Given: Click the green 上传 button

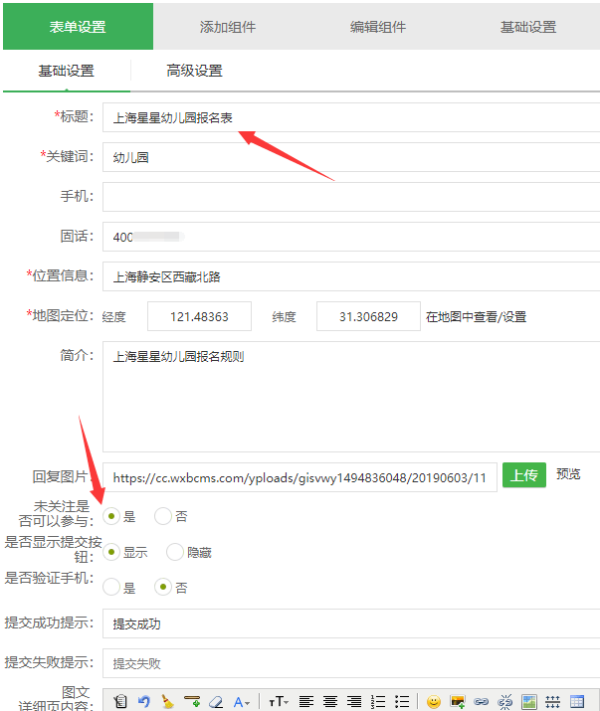Looking at the screenshot, I should click(x=524, y=475).
